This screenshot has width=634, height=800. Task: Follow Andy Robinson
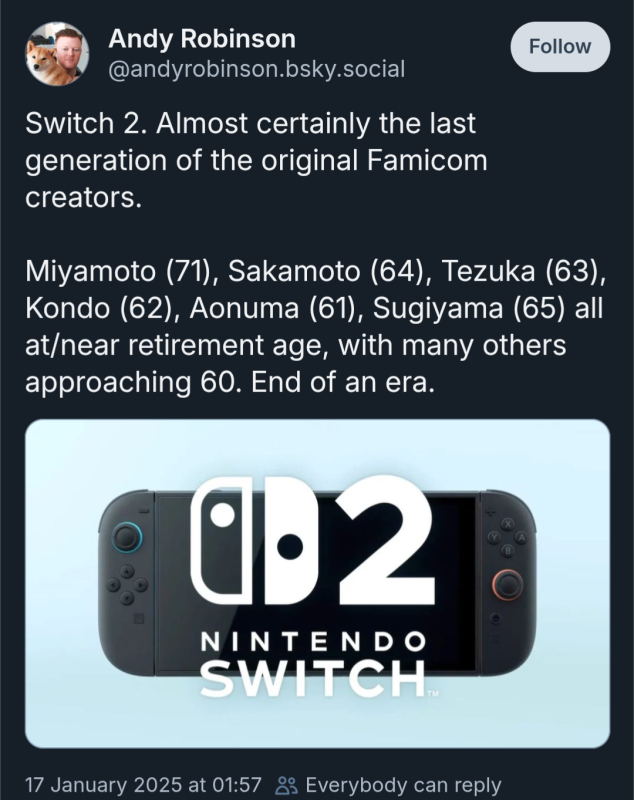[x=559, y=47]
